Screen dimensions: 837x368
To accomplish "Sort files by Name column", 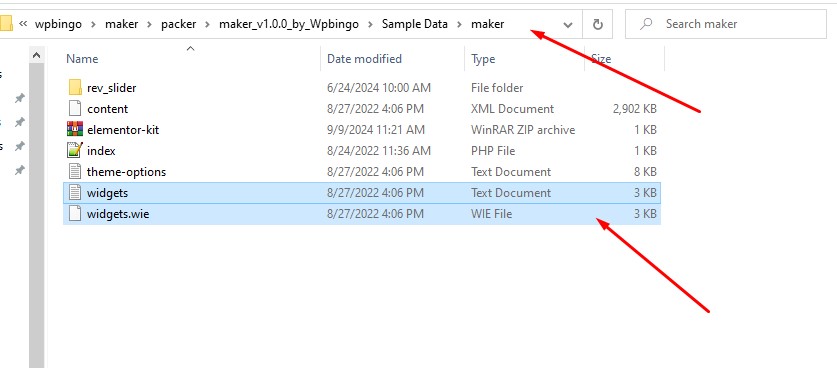I will click(82, 59).
